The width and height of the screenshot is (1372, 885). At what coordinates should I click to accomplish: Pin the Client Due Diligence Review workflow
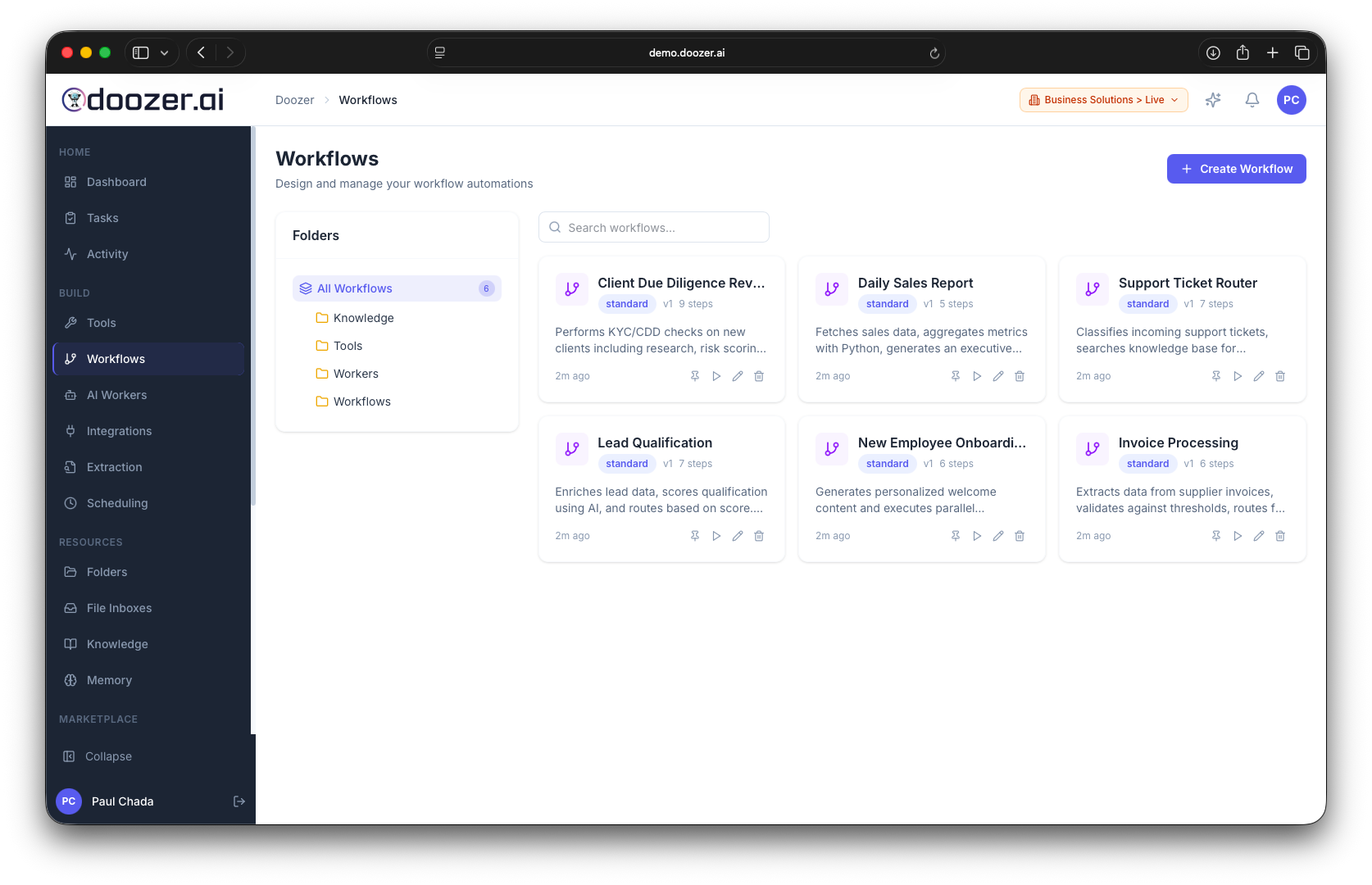pos(694,376)
